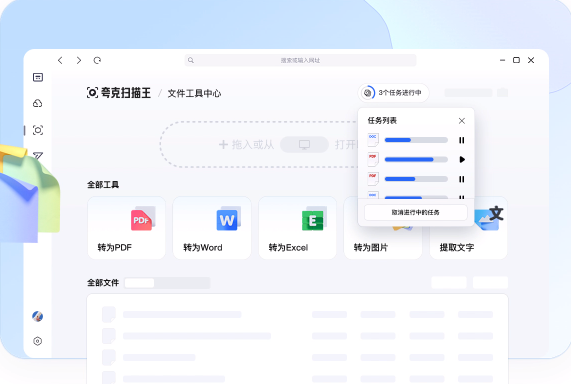Click third PDF task progress bar
571x384 pixels.
click(416, 179)
